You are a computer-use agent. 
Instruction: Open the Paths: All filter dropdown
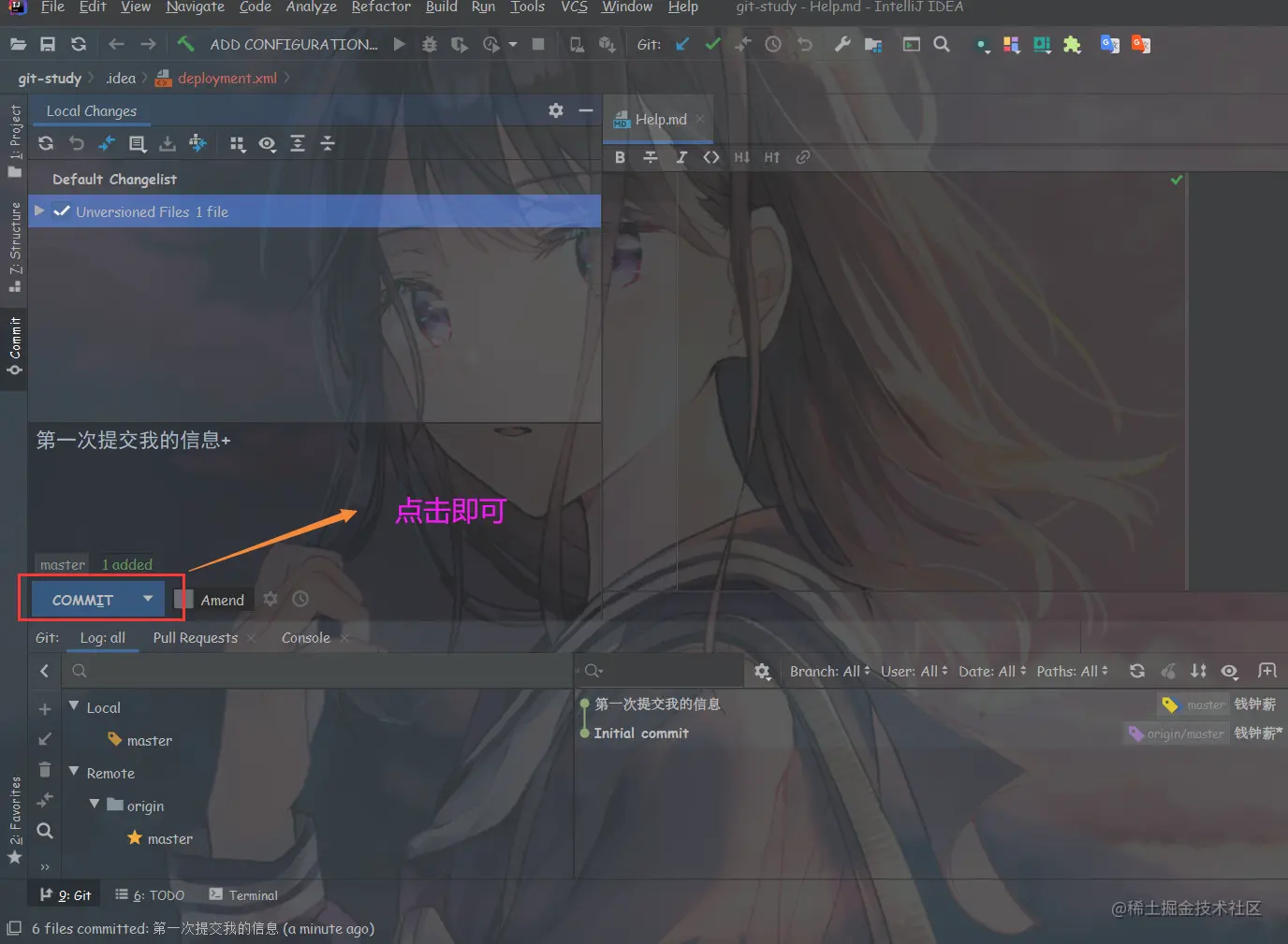[x=1072, y=672]
